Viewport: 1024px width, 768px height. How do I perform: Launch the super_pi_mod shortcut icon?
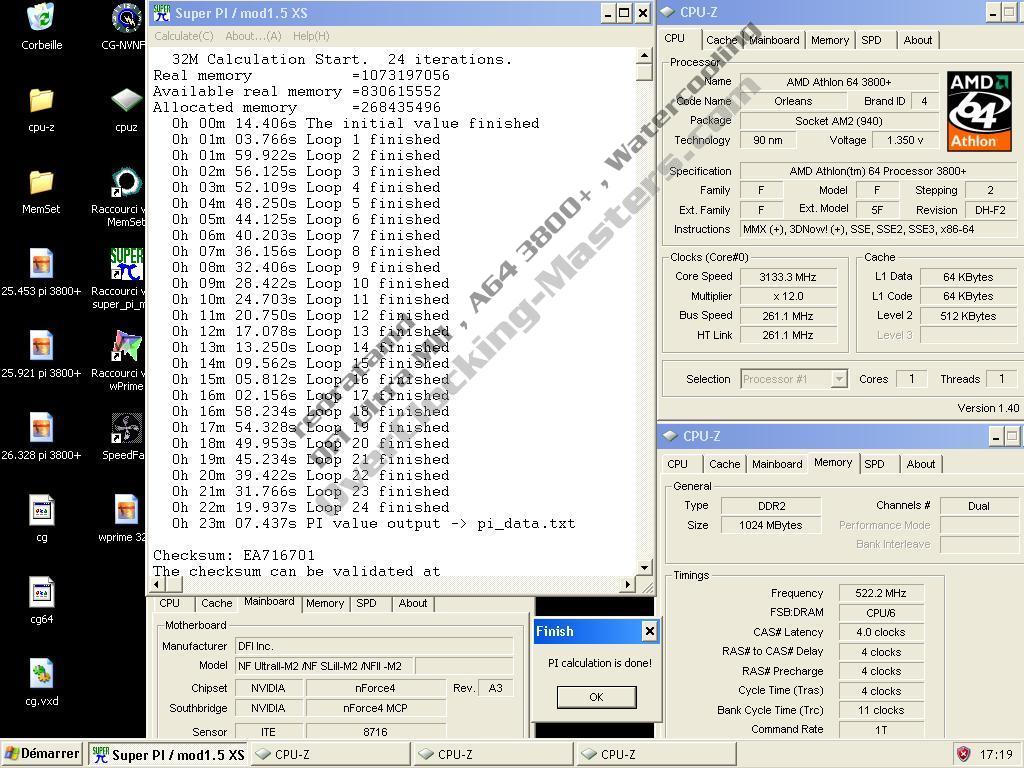(x=126, y=264)
